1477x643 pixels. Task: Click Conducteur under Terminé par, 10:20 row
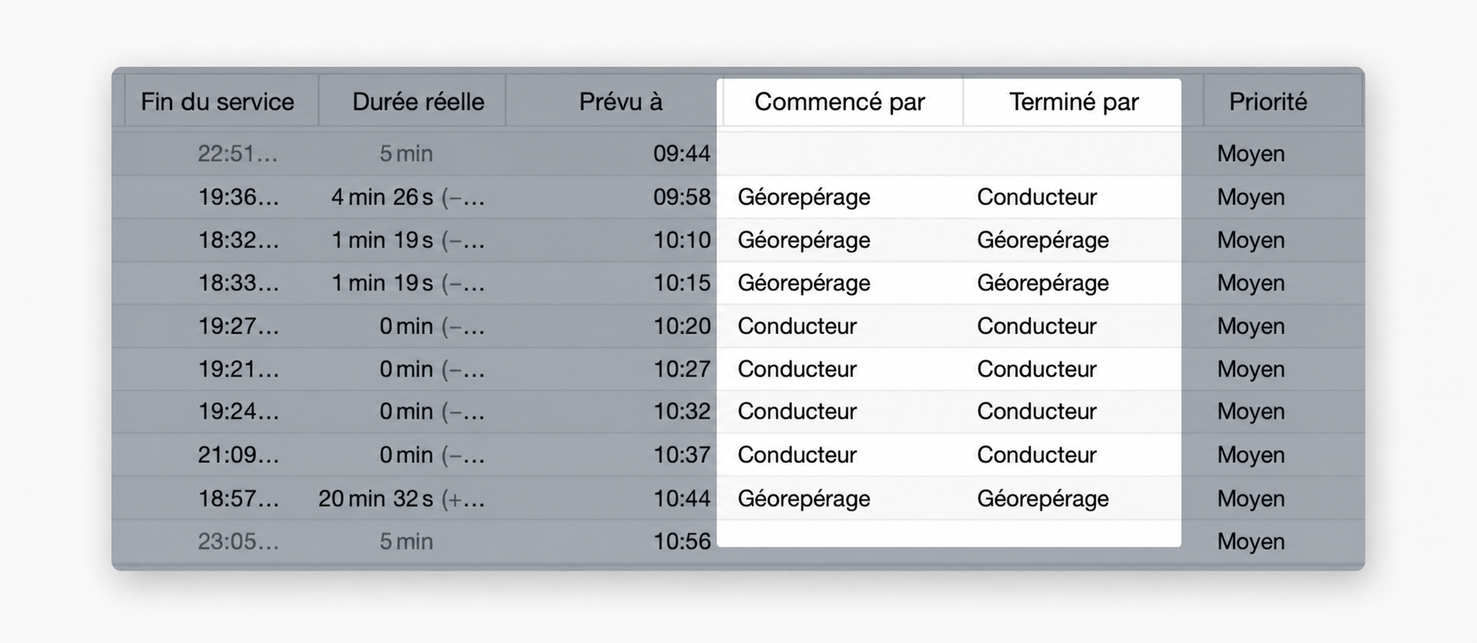pos(1037,326)
